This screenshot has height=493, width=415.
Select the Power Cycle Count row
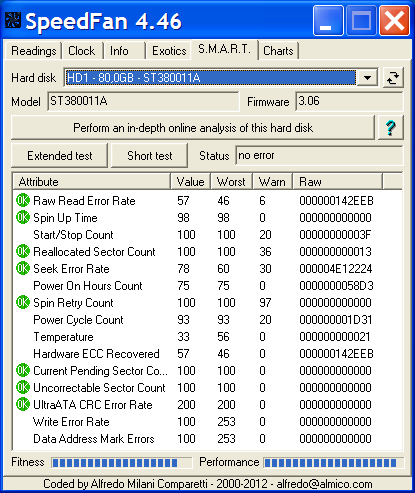[207, 320]
